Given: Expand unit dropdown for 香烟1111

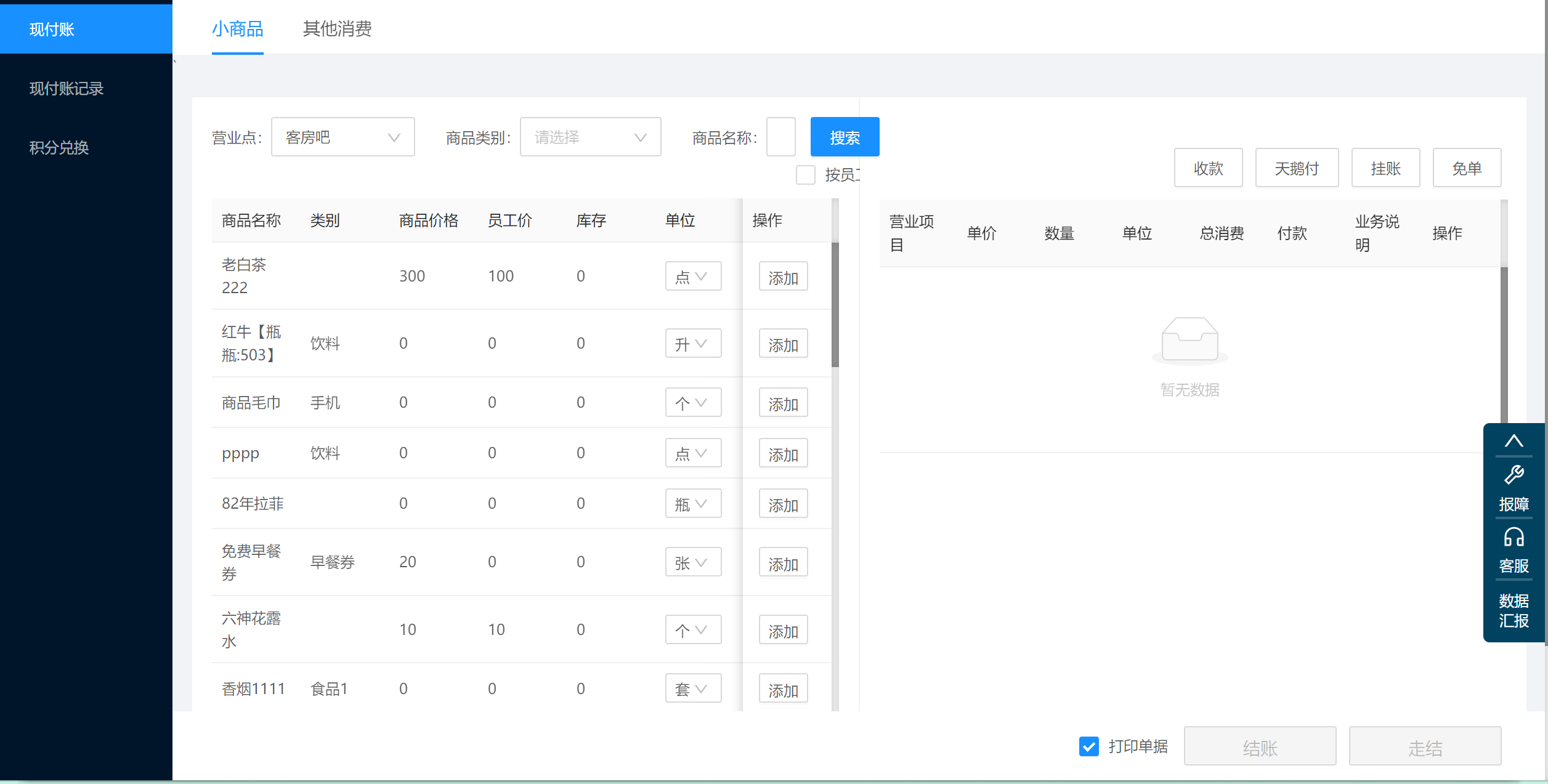Looking at the screenshot, I should (693, 688).
